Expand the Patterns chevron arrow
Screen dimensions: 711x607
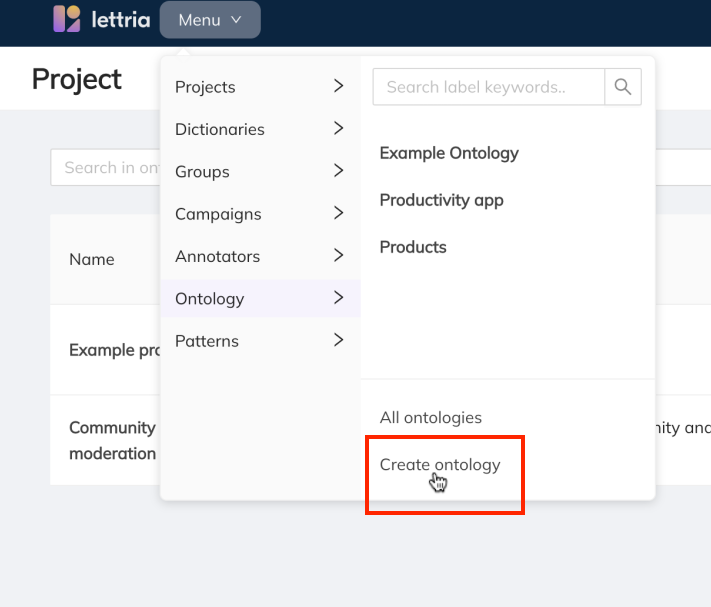click(338, 340)
